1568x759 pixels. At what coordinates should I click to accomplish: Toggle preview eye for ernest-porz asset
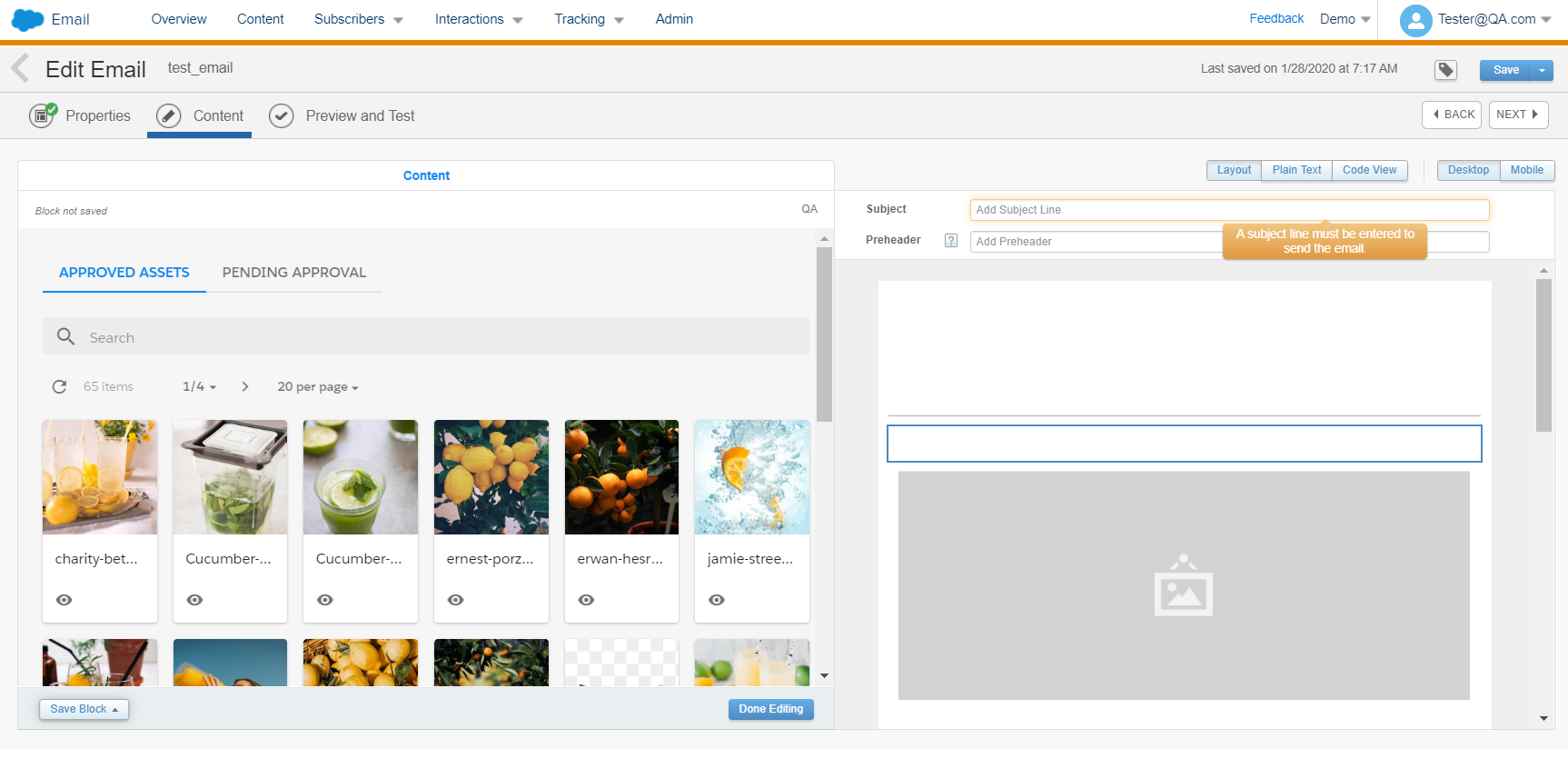[x=456, y=600]
